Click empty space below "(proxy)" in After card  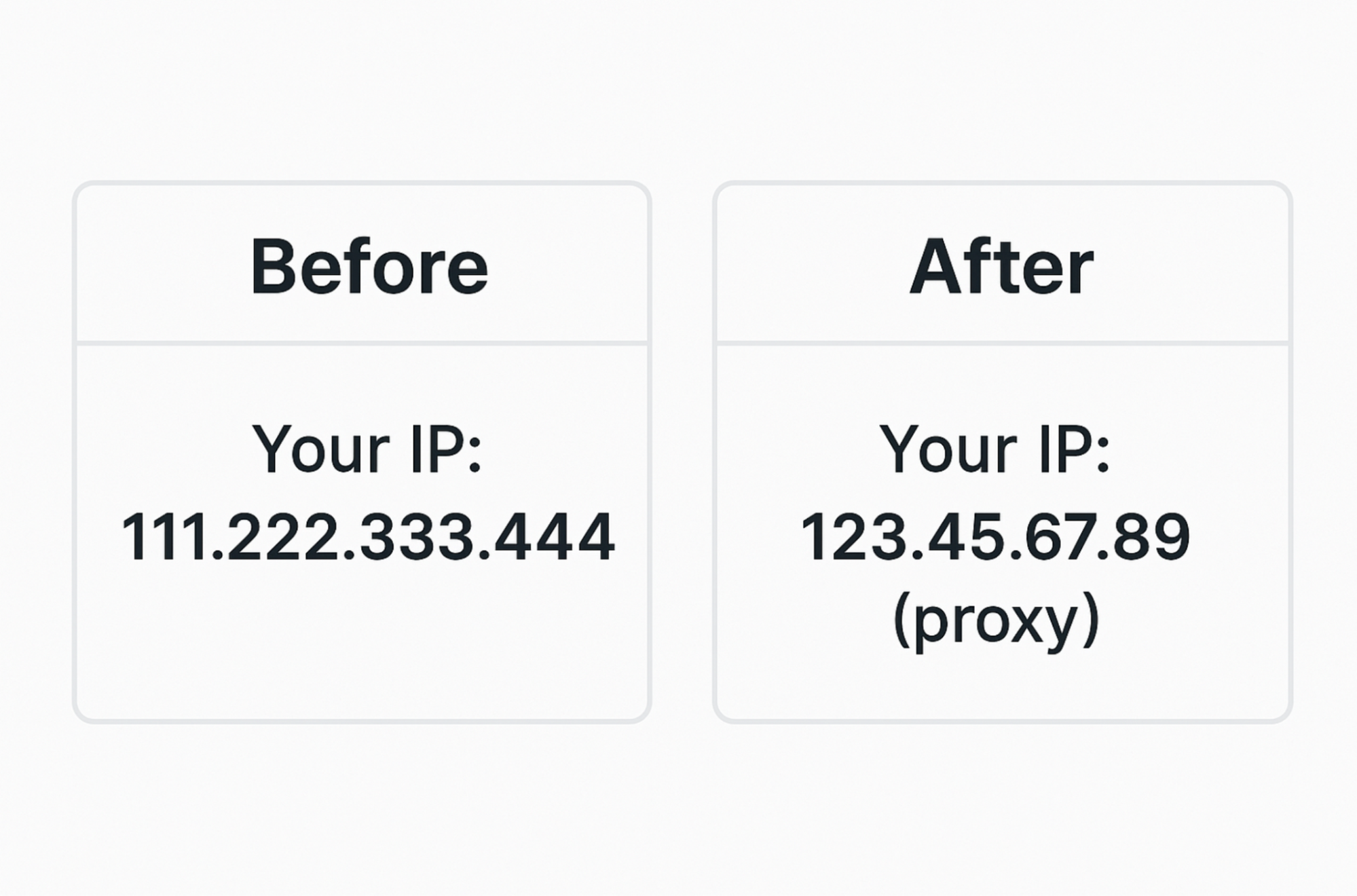pos(1003,687)
